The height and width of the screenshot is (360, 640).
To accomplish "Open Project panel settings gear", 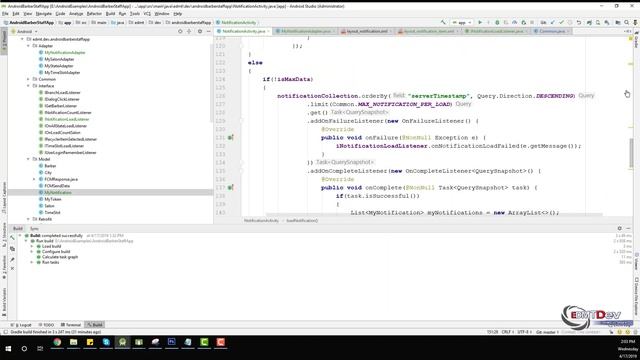I will 200,31.
